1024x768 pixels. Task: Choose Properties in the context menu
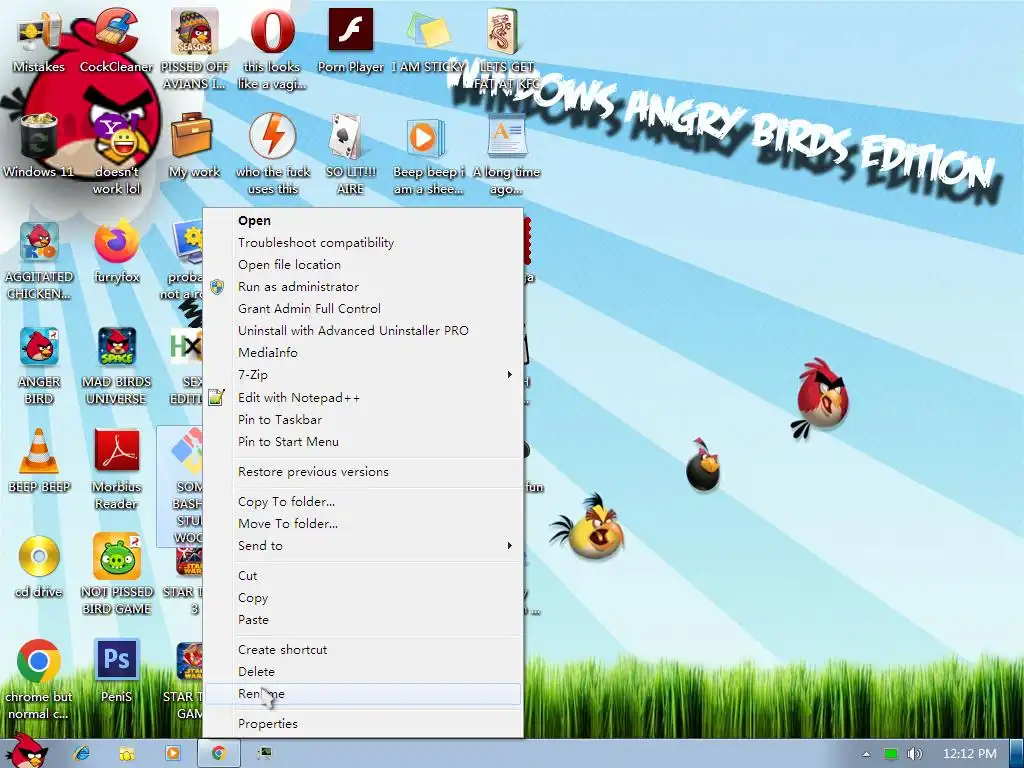[363, 724]
